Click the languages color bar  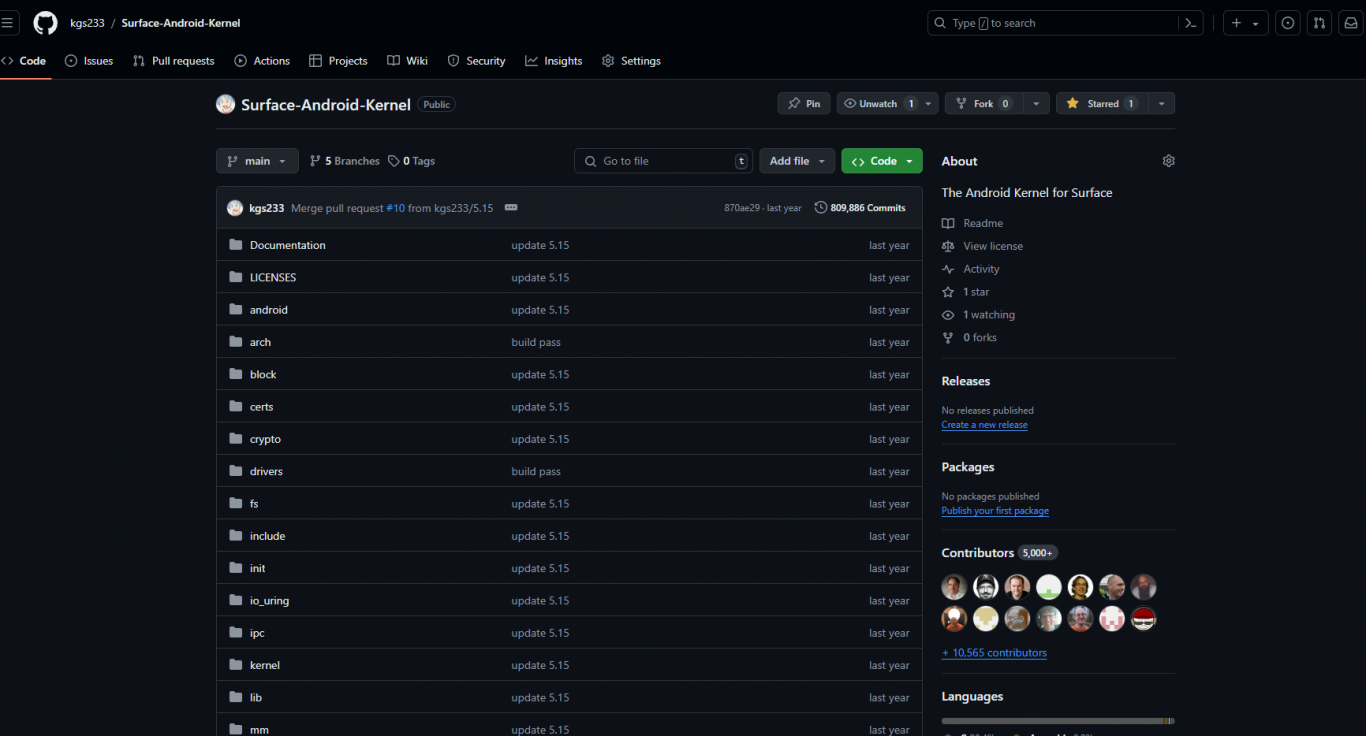click(x=1058, y=721)
